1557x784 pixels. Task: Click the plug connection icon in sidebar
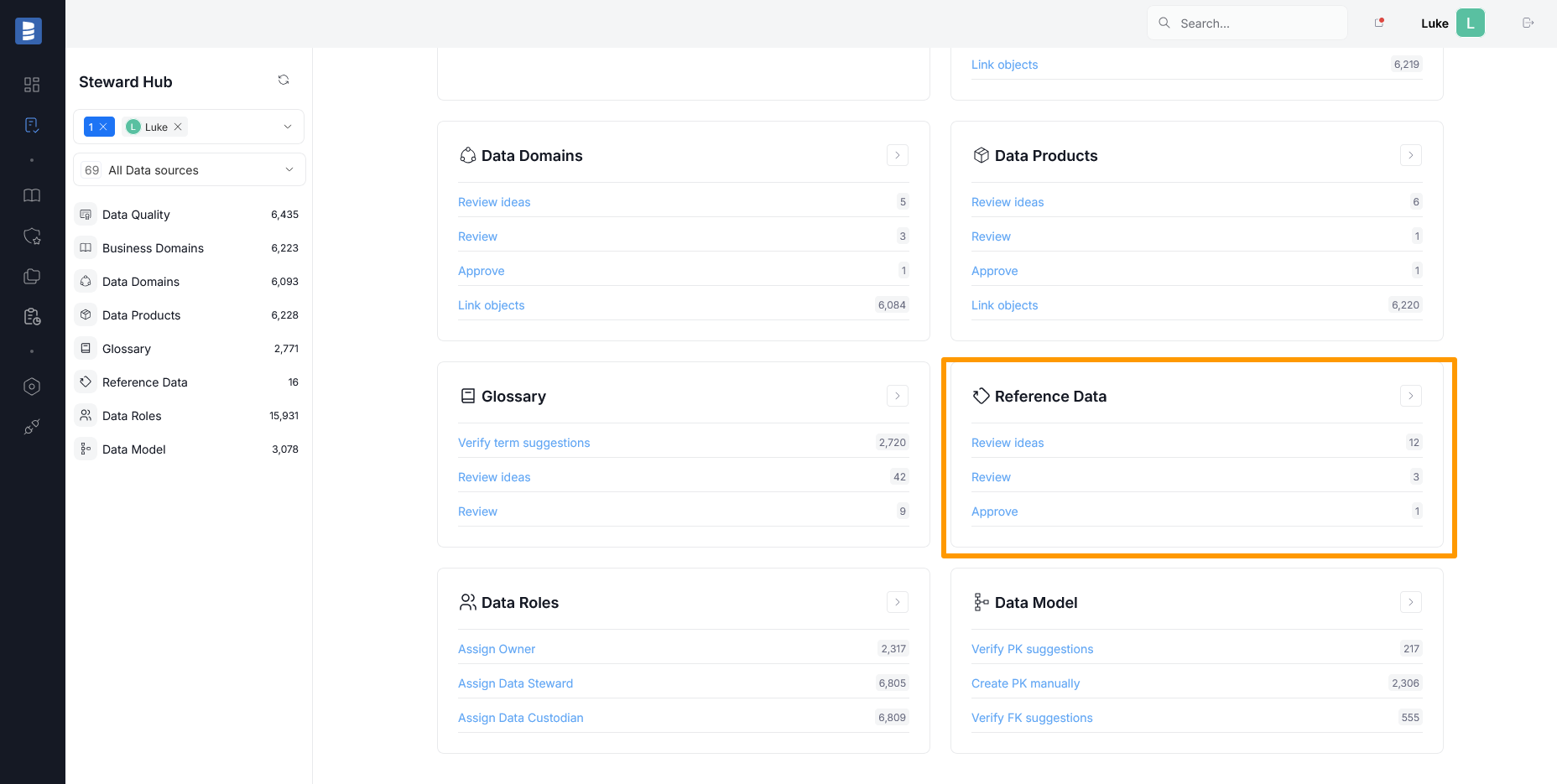(x=32, y=428)
